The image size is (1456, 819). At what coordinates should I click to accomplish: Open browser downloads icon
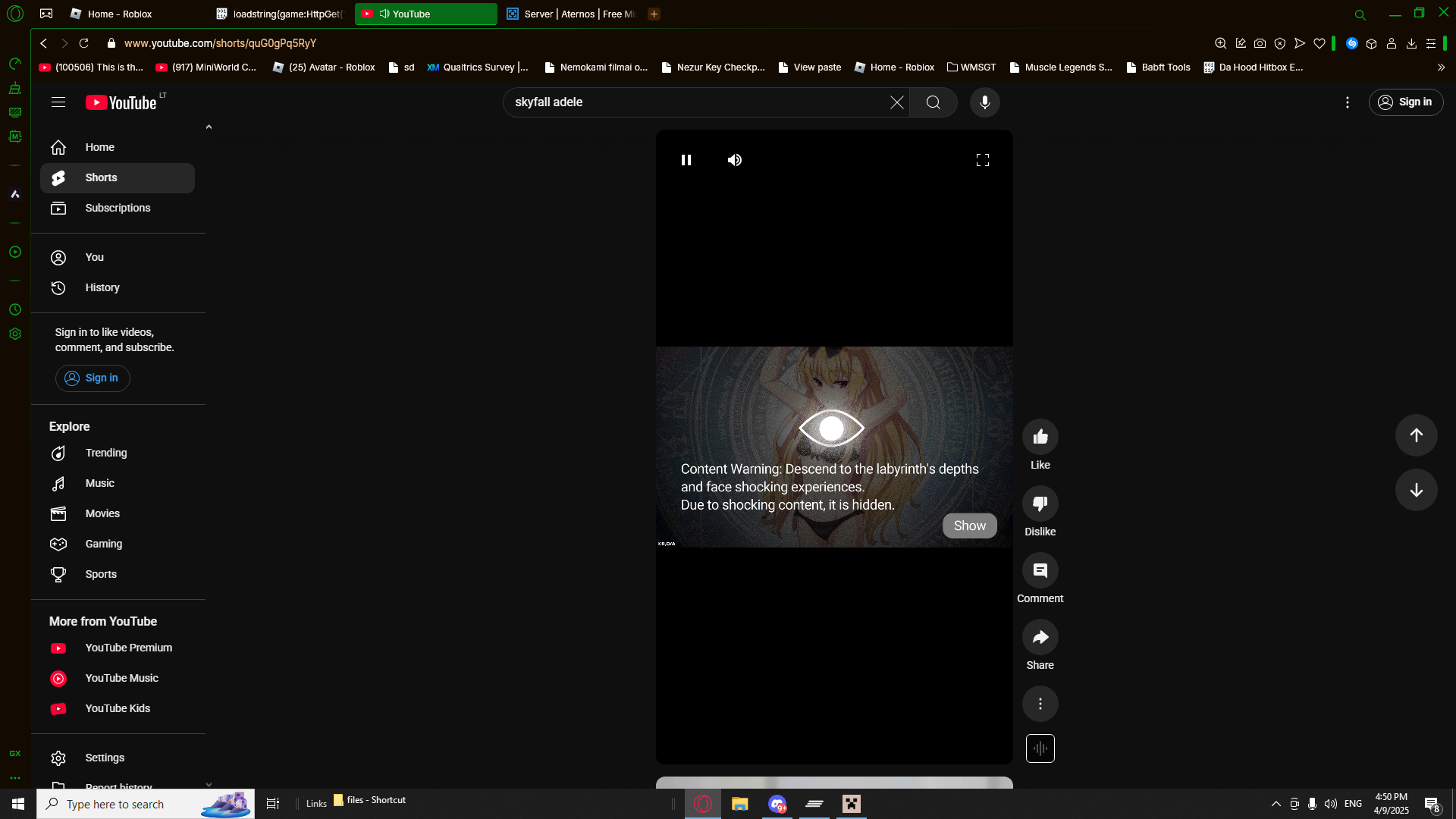click(x=1411, y=44)
